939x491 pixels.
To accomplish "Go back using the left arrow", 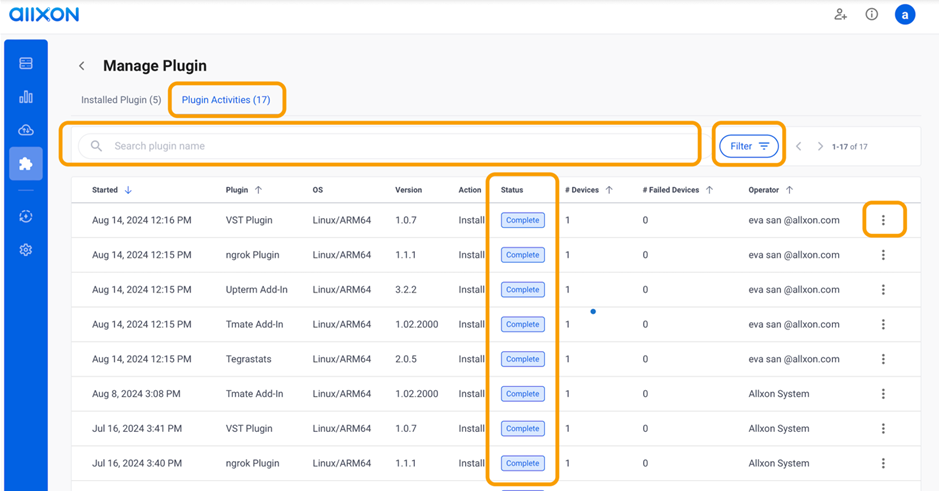I will 82,66.
